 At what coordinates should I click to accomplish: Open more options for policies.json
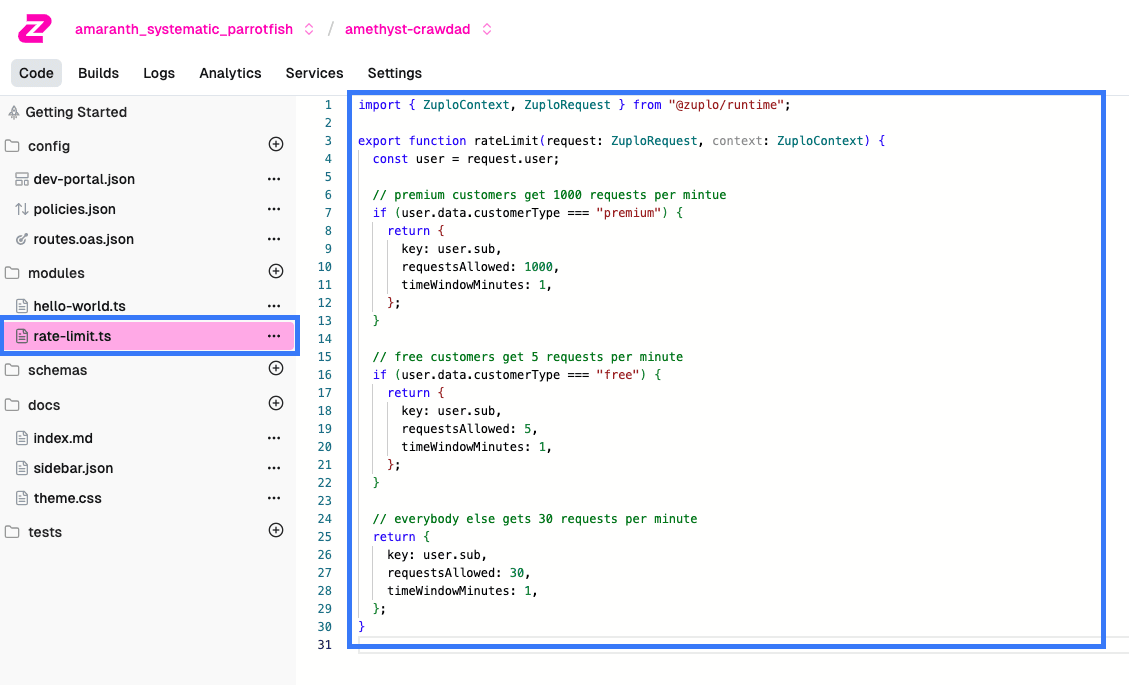tap(273, 209)
